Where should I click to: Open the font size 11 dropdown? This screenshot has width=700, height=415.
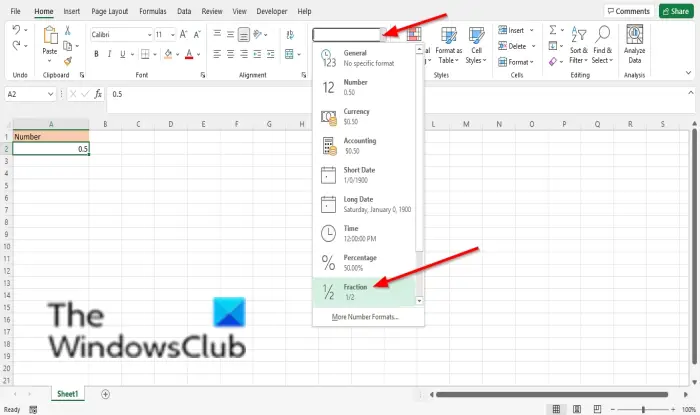(x=173, y=35)
